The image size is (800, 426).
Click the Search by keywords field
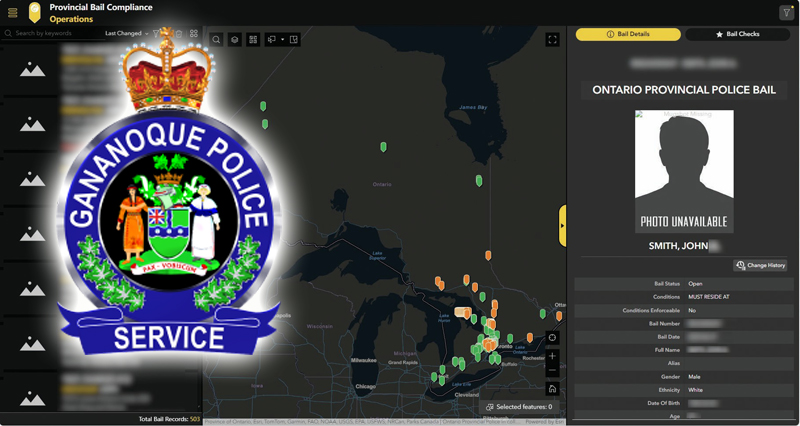point(55,33)
